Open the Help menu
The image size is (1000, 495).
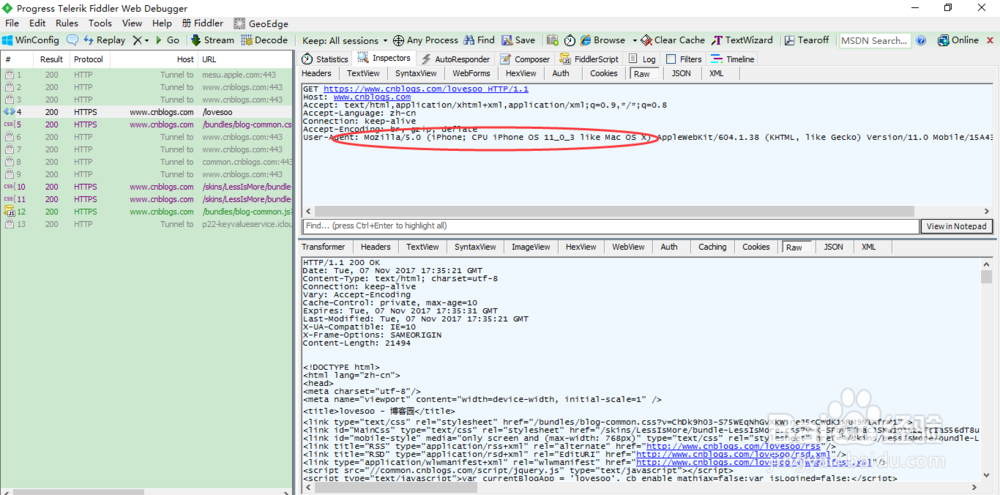162,23
